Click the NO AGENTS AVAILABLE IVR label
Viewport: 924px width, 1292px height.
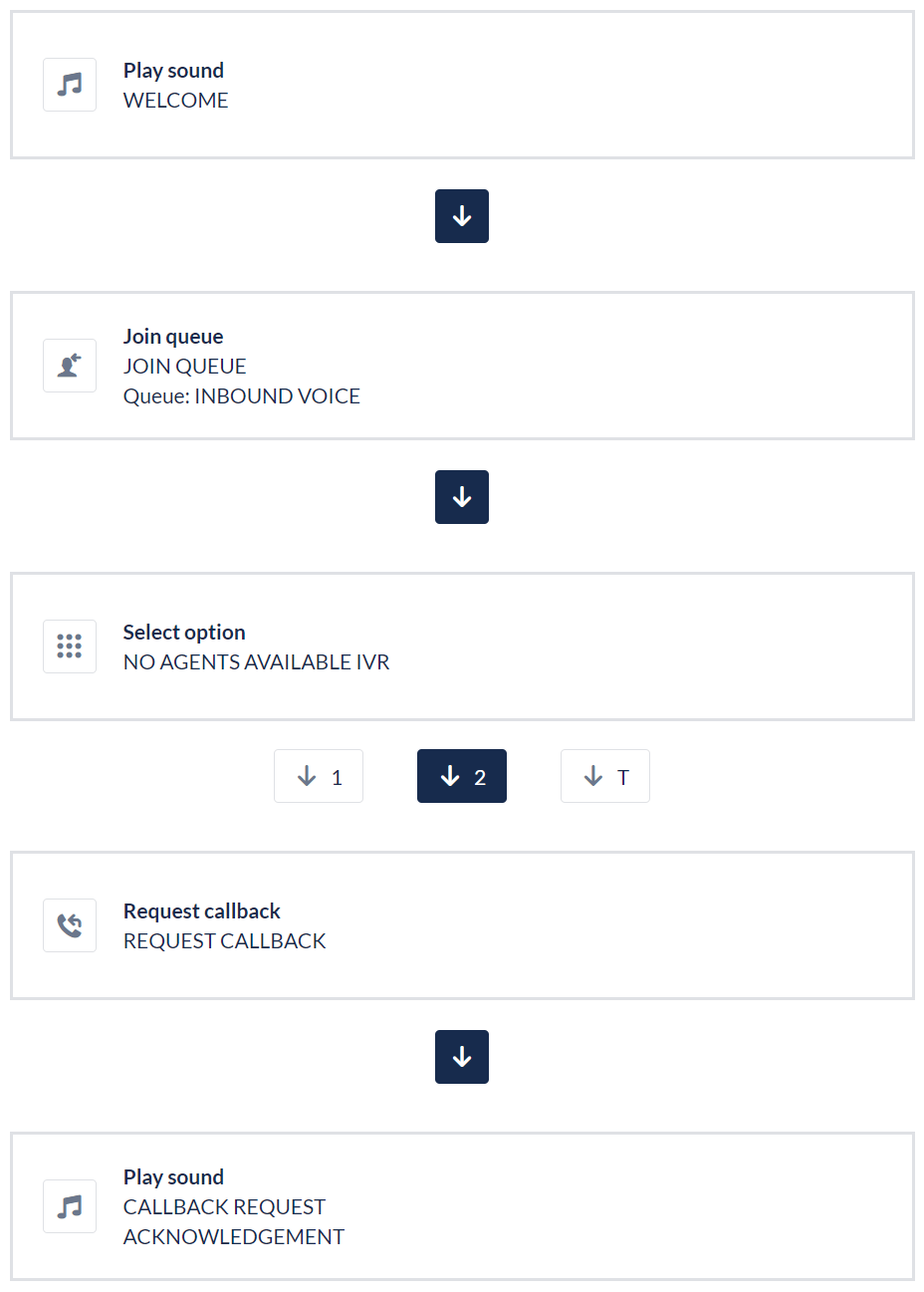256,662
